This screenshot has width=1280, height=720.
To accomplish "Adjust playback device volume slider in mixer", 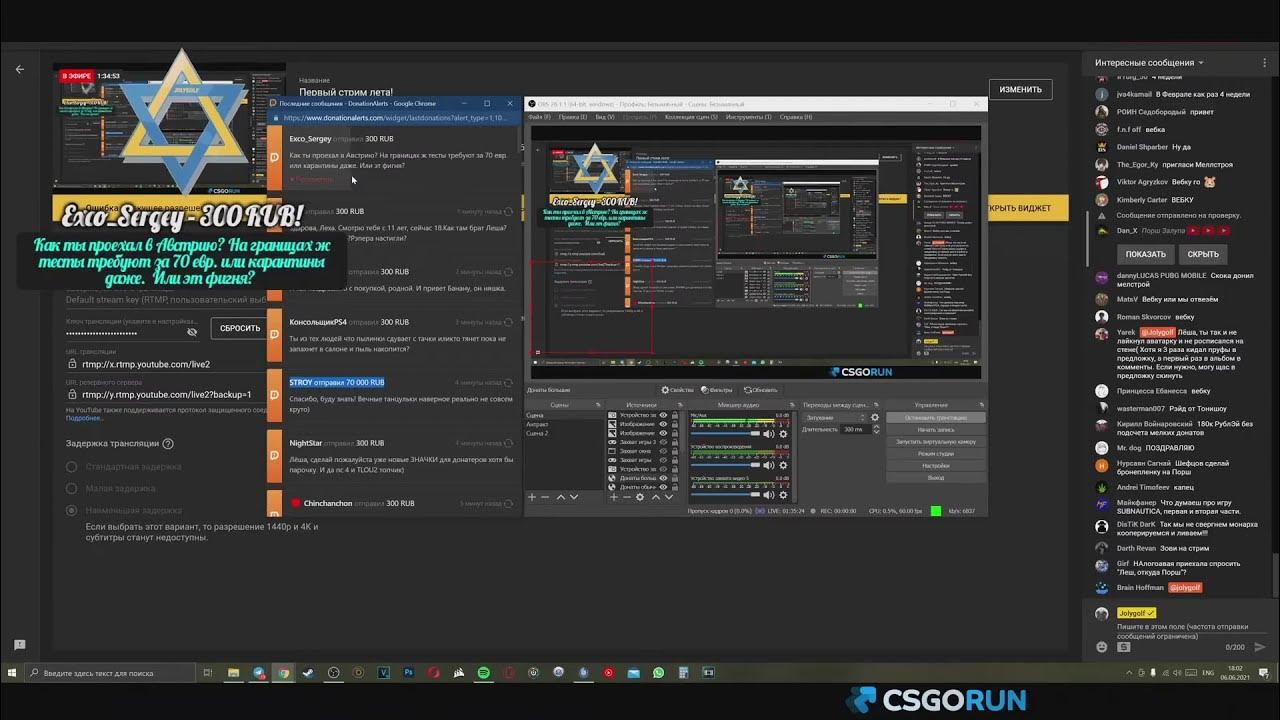I will 725,465.
